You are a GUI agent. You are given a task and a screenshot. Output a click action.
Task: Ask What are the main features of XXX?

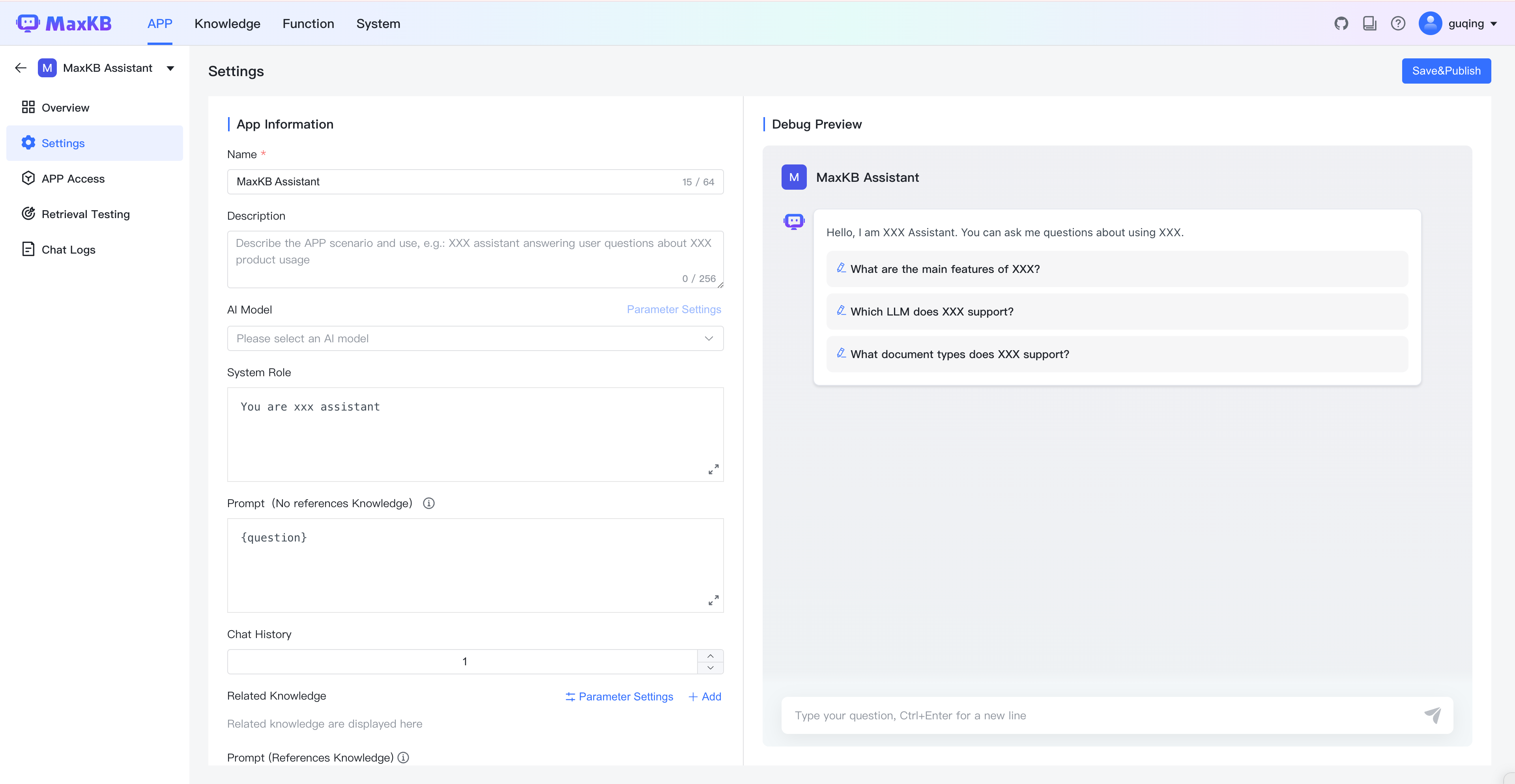coord(1117,269)
